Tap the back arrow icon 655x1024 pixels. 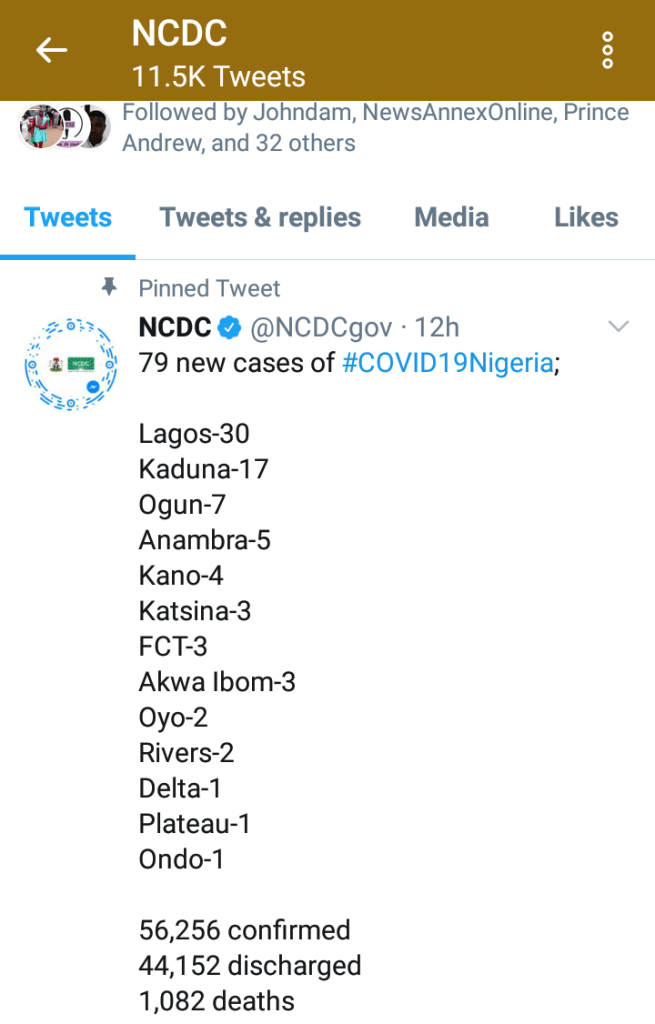(x=52, y=50)
